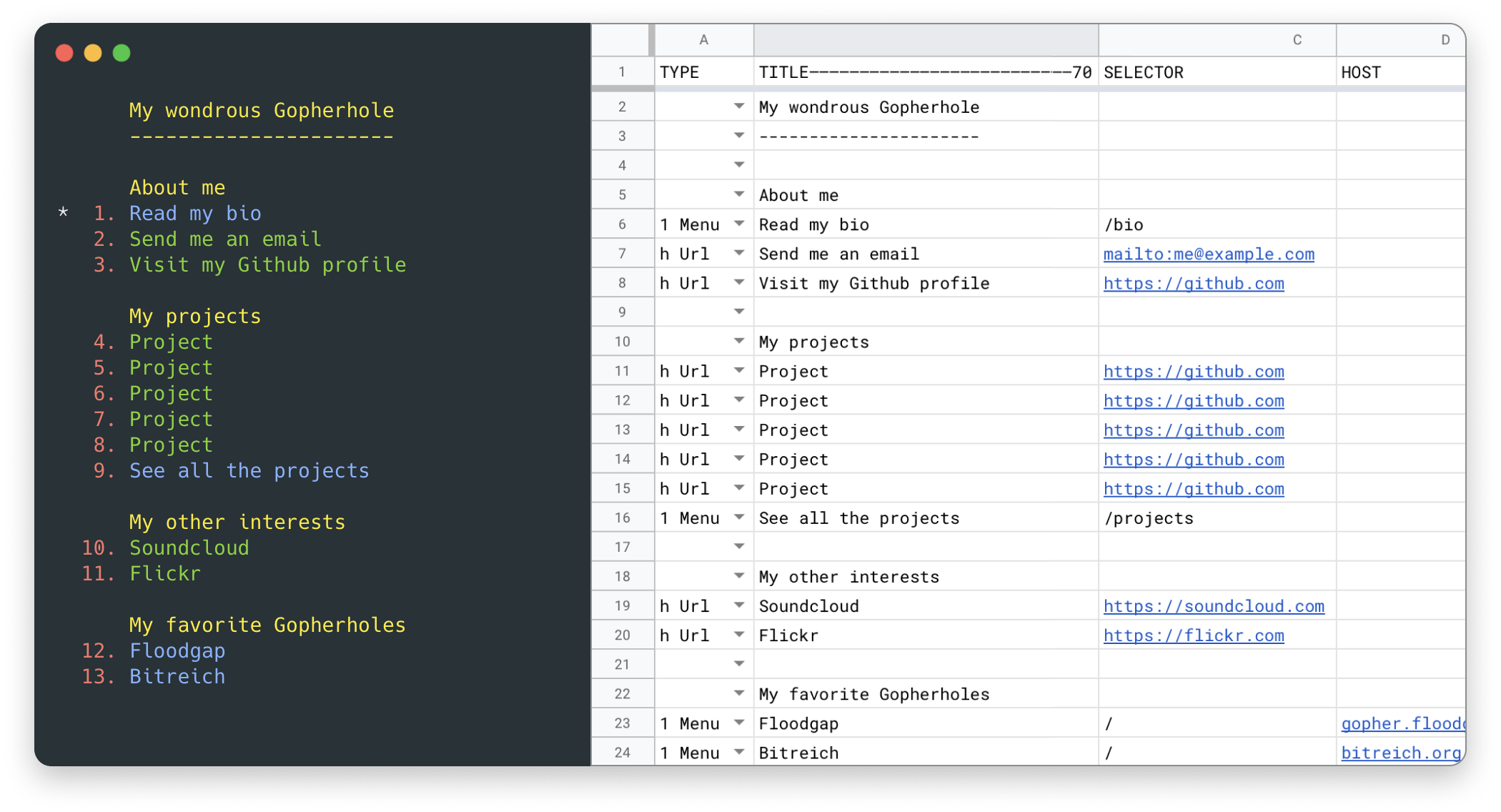1501x812 pixels.
Task: Select row number 16 in the spreadsheet
Action: [x=621, y=517]
